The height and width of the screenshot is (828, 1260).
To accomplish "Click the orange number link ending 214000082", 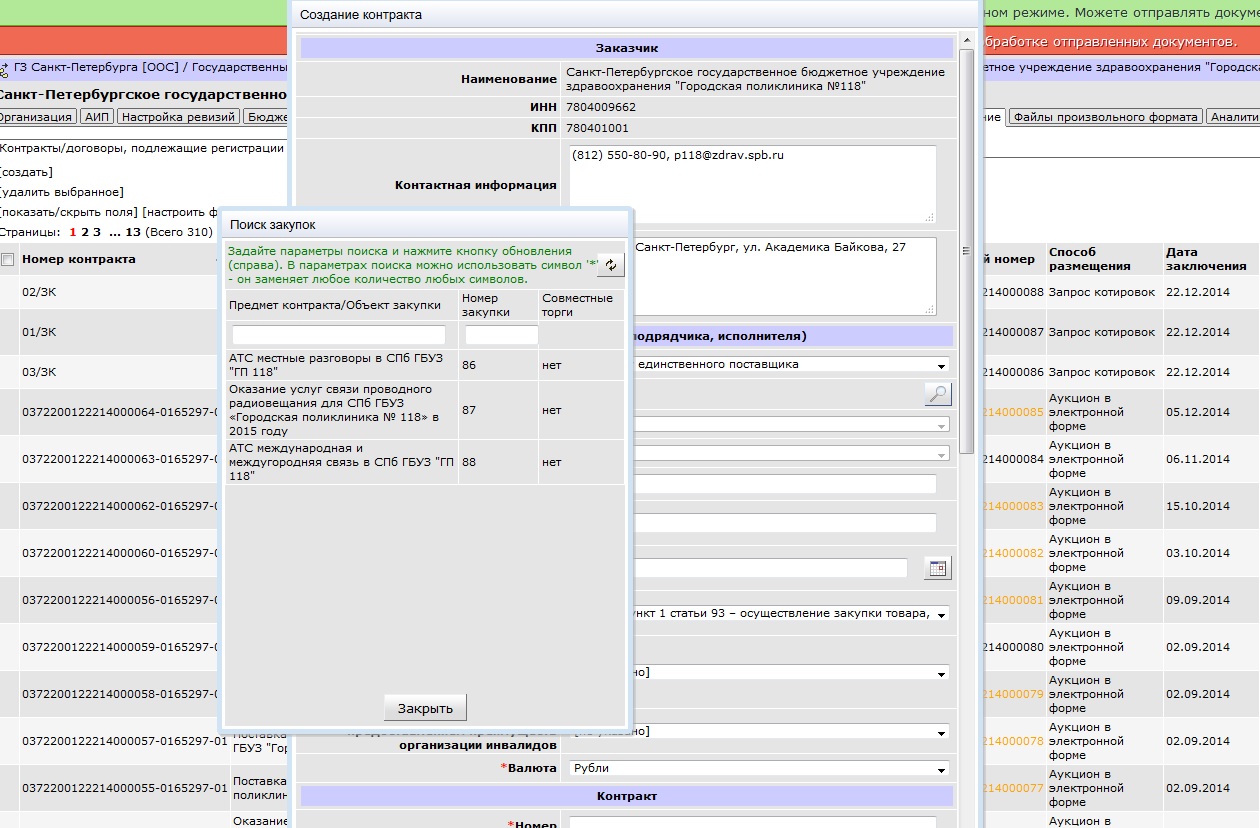I will 1014,553.
